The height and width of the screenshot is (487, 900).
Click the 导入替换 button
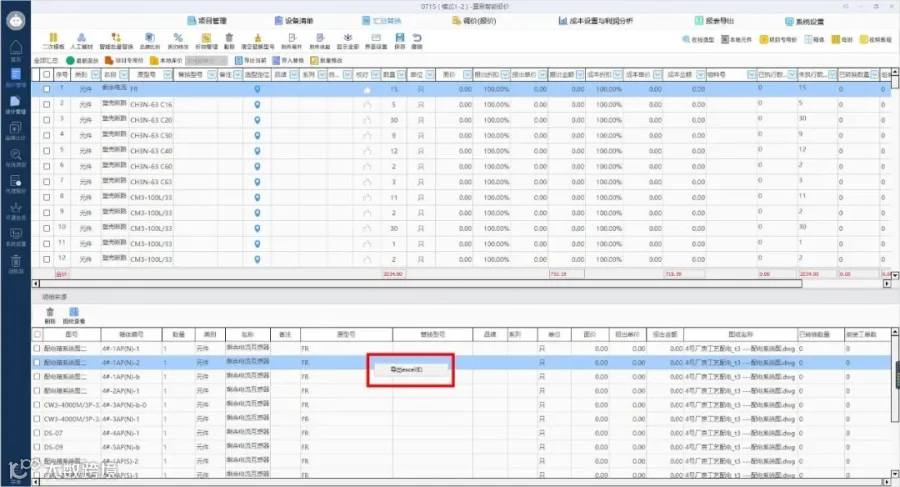coord(288,60)
